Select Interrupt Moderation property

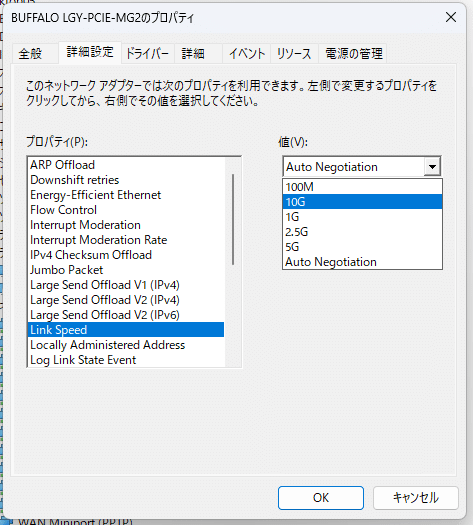126,225
